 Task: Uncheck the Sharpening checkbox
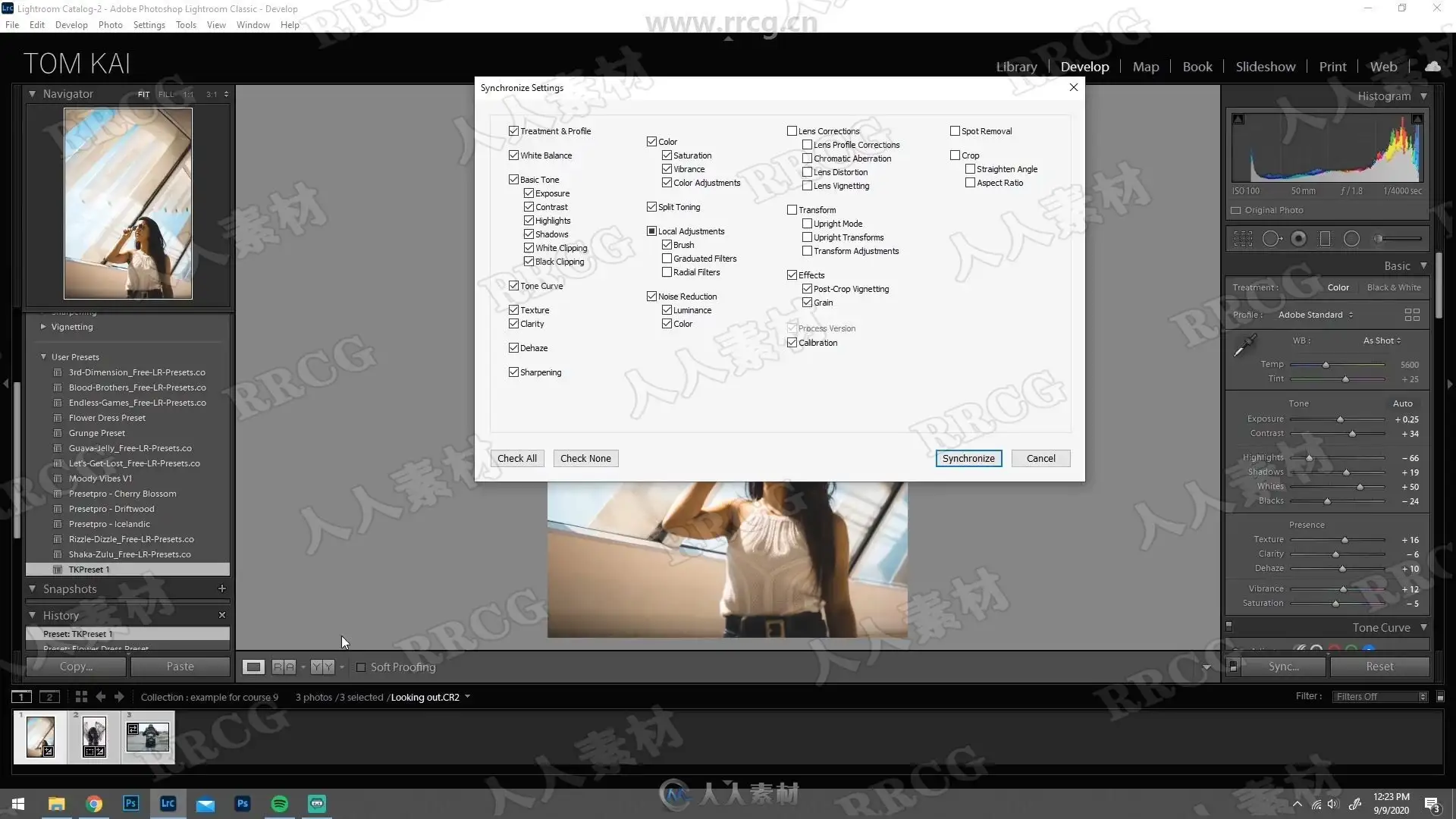[513, 372]
